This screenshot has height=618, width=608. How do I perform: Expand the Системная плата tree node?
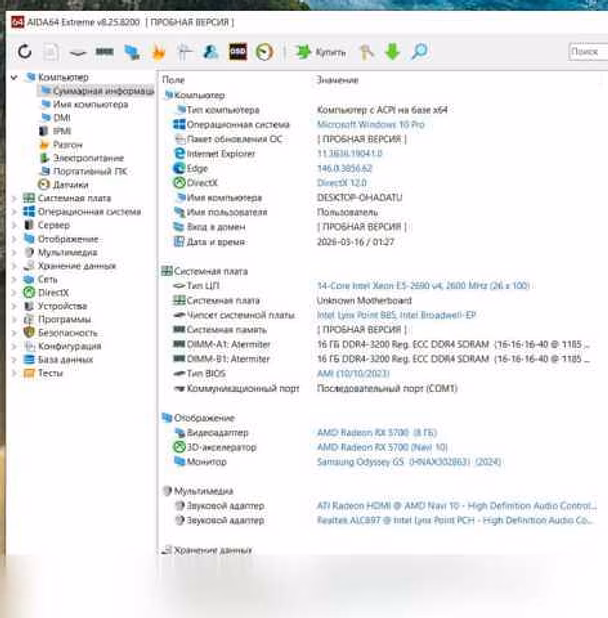pos(14,198)
